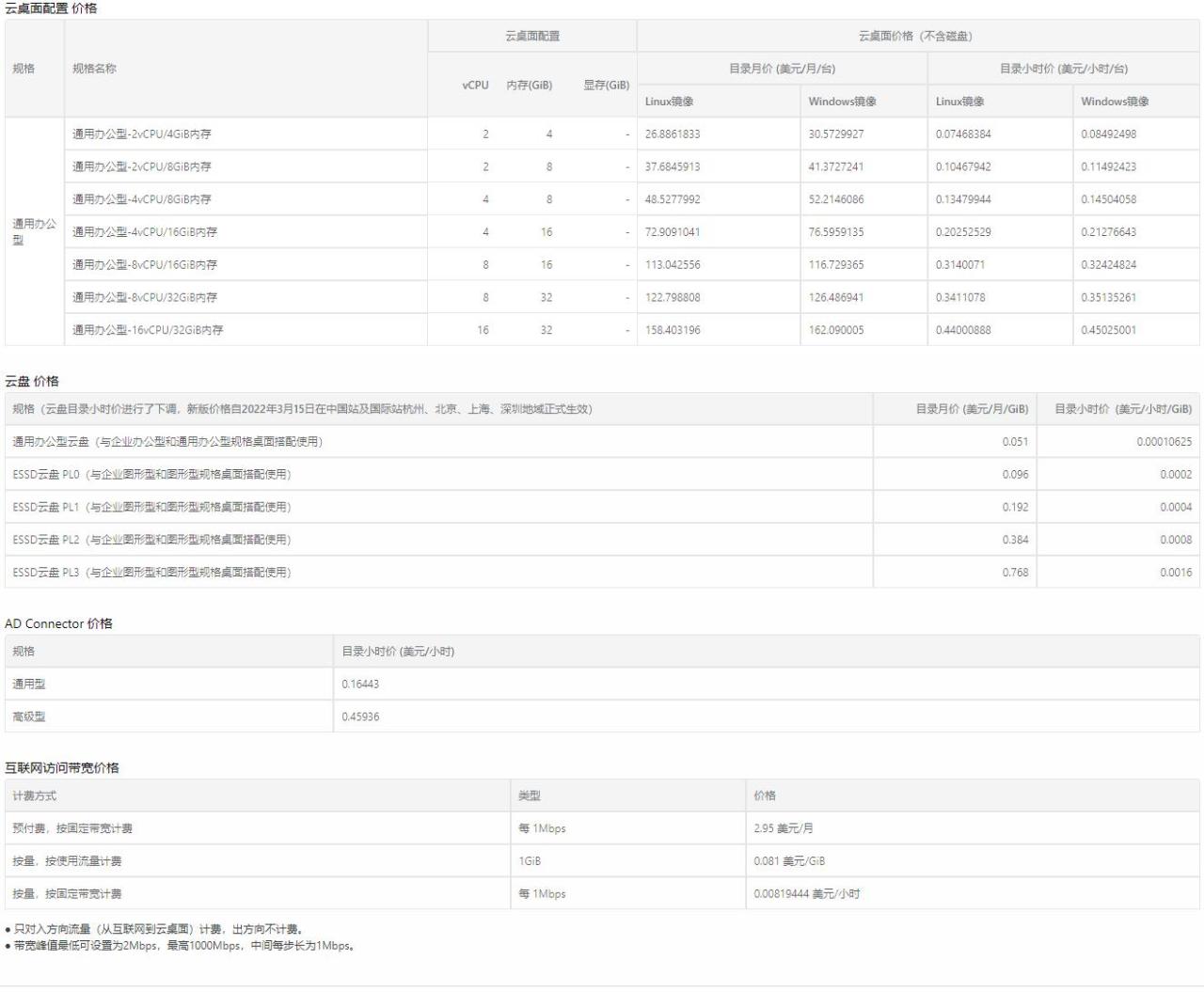Select the 通用办公型云盘 disk row
The height and width of the screenshot is (992, 1204).
pos(602,442)
